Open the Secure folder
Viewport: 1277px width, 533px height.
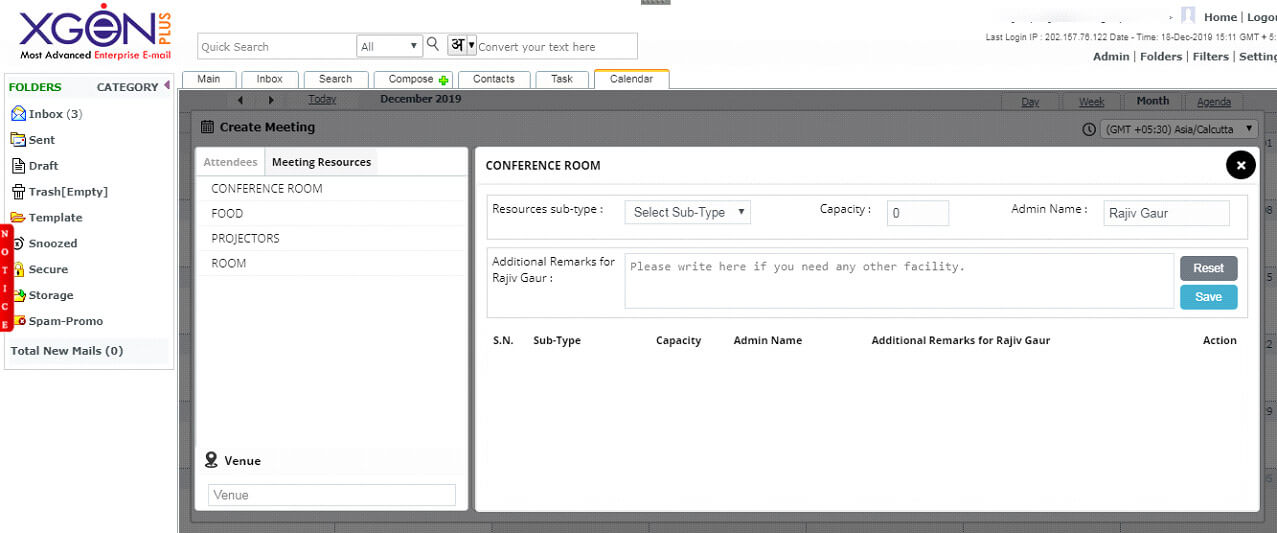click(48, 270)
